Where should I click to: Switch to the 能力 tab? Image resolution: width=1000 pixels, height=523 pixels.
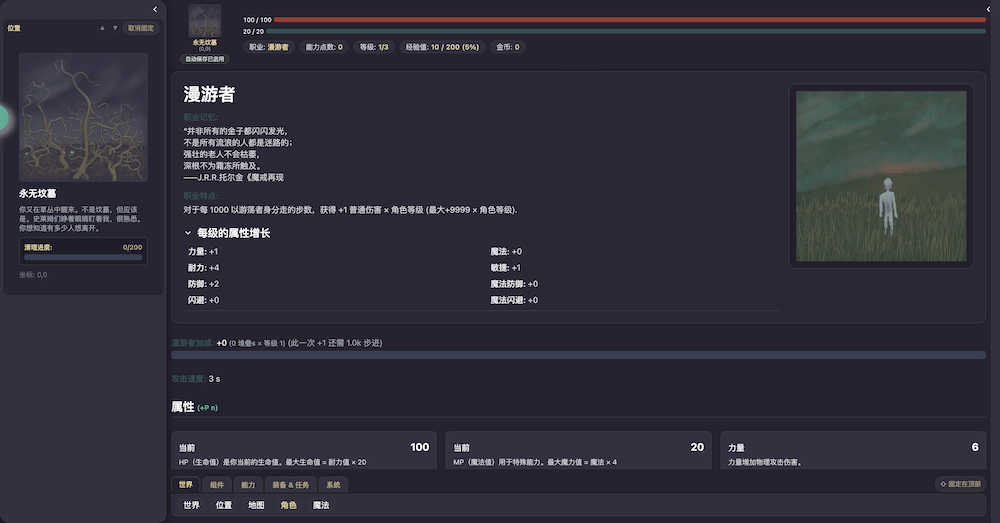coord(248,485)
